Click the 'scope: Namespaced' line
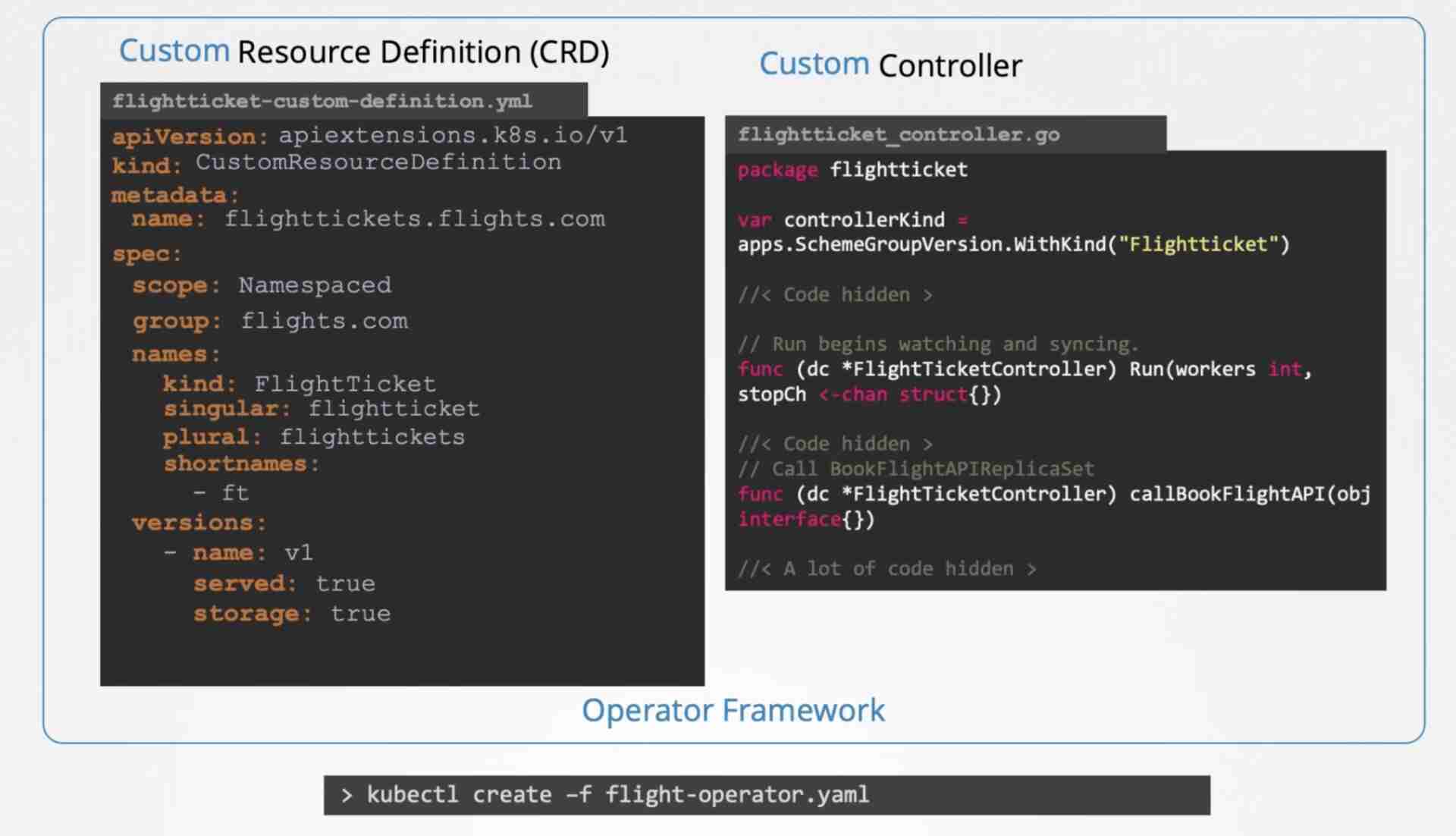Image resolution: width=1456 pixels, height=836 pixels. click(262, 285)
